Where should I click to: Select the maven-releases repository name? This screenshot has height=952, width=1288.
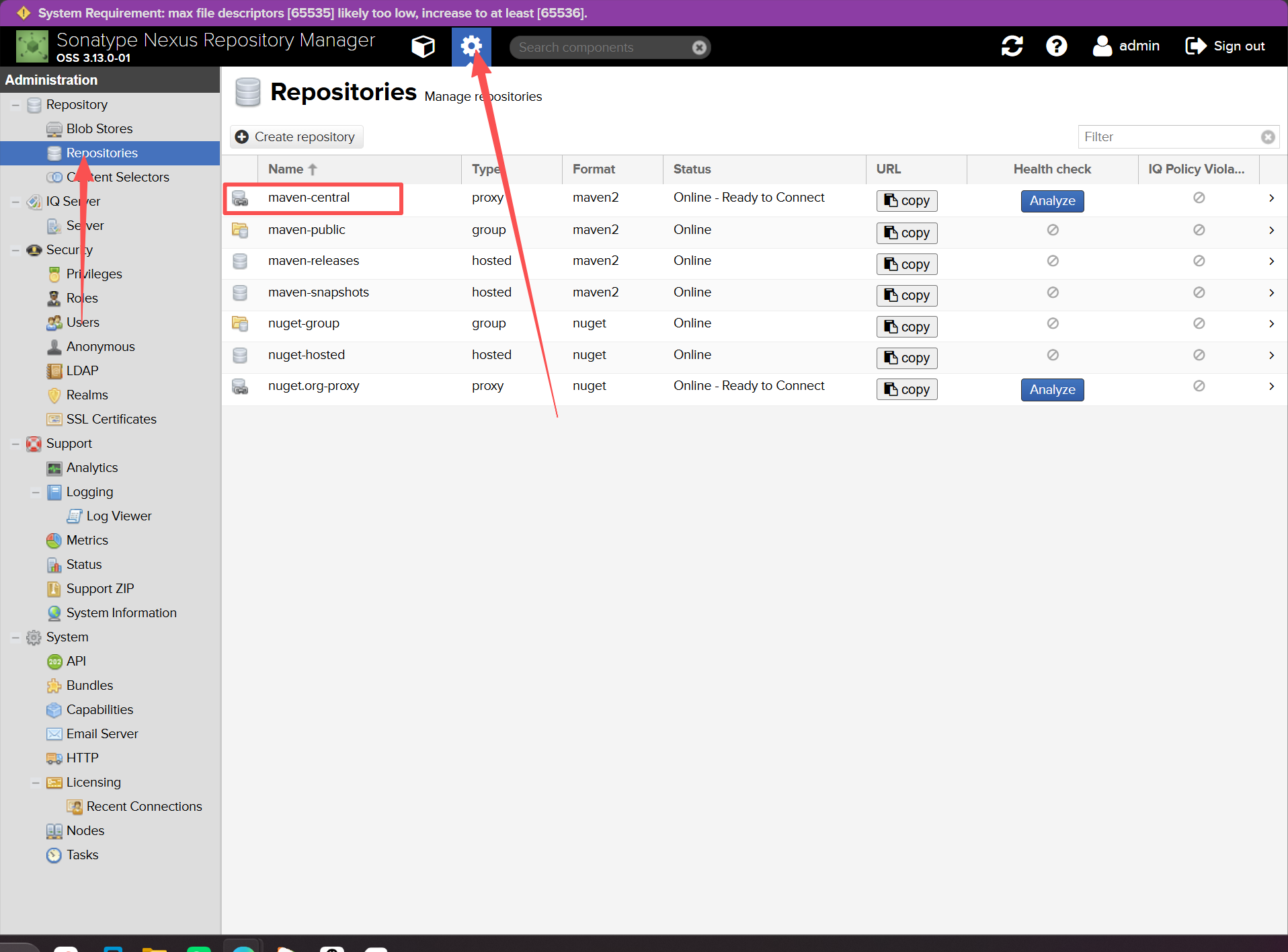[313, 261]
